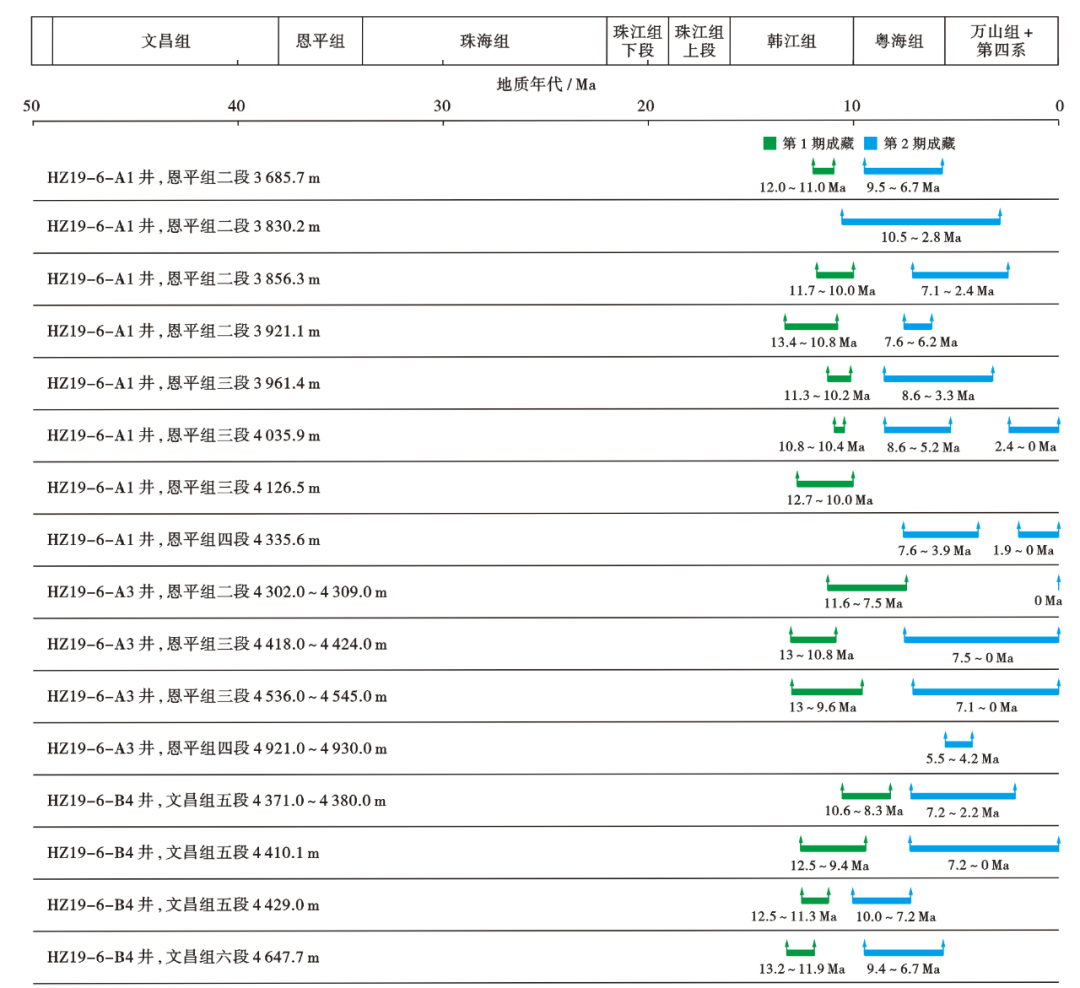
Task: Click the 地质年代 / Ma axis title
Action: 546,85
